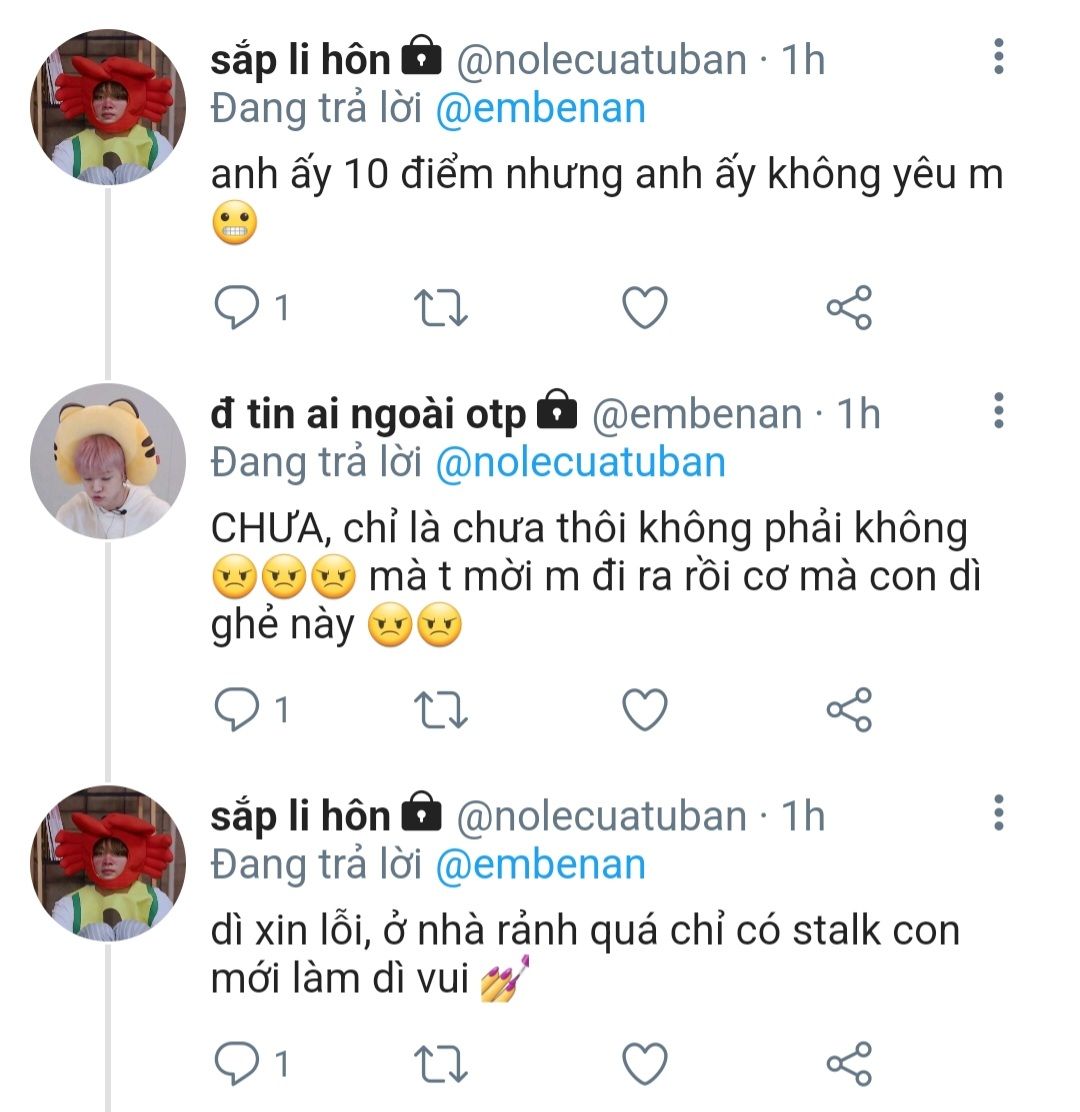Like the tweet starting with CHƯA
The image size is (1080, 1112).
click(x=644, y=711)
